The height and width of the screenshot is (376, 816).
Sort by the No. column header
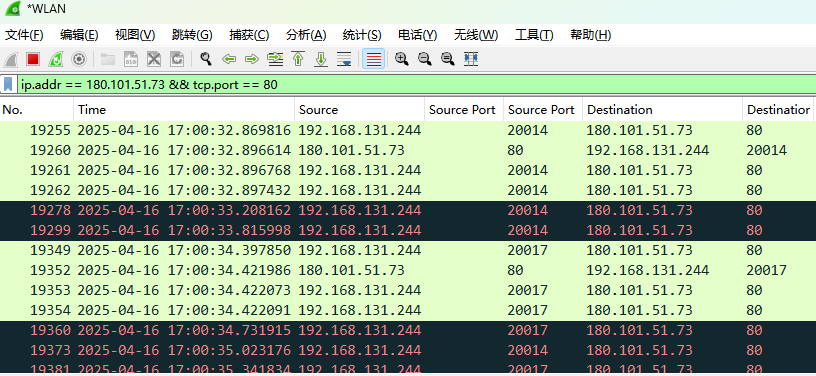coord(36,110)
